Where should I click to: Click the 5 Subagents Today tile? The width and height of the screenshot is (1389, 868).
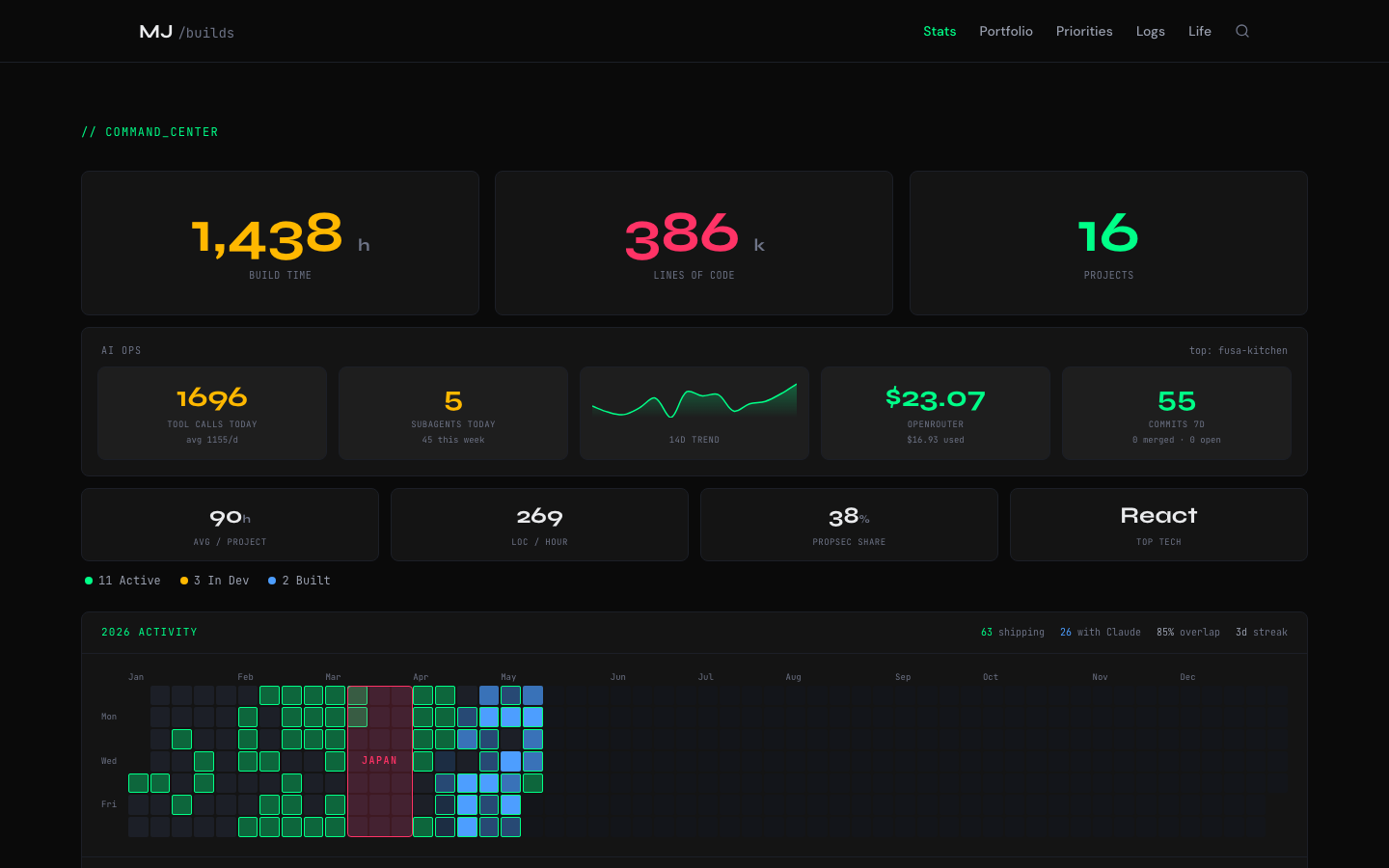coord(453,413)
